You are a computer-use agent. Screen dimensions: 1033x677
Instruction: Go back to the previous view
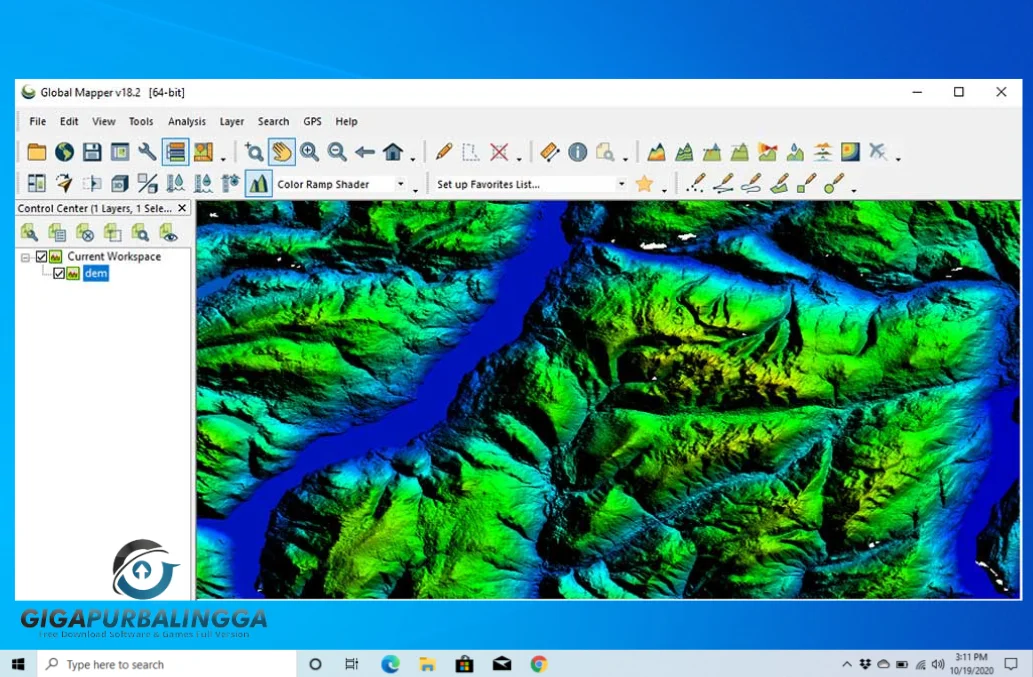tap(365, 152)
